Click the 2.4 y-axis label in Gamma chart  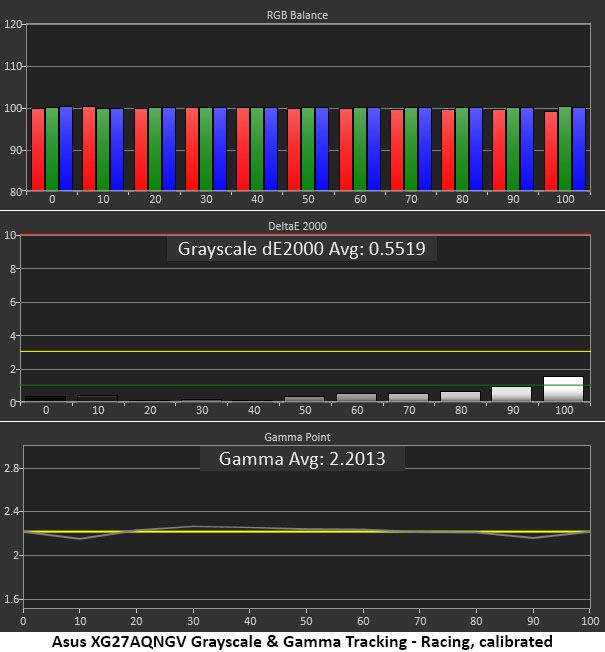[11, 512]
